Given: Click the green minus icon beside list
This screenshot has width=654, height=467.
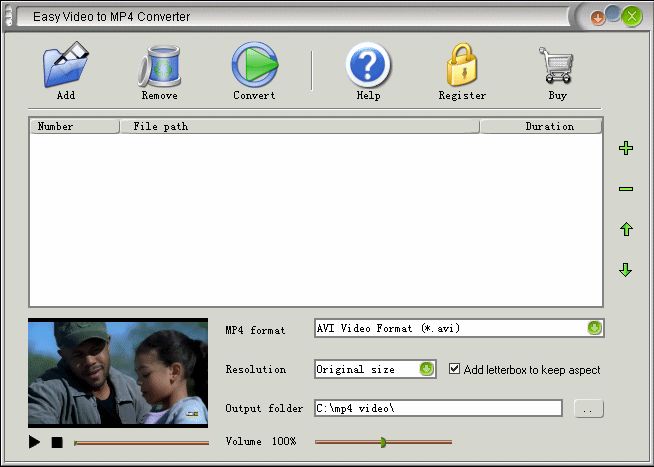Looking at the screenshot, I should (626, 189).
